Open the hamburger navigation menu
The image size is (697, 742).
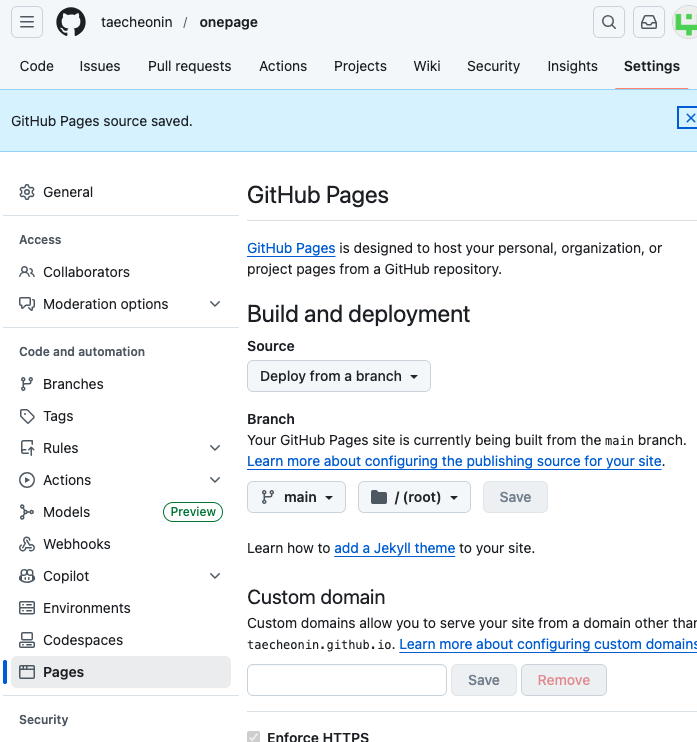point(27,22)
